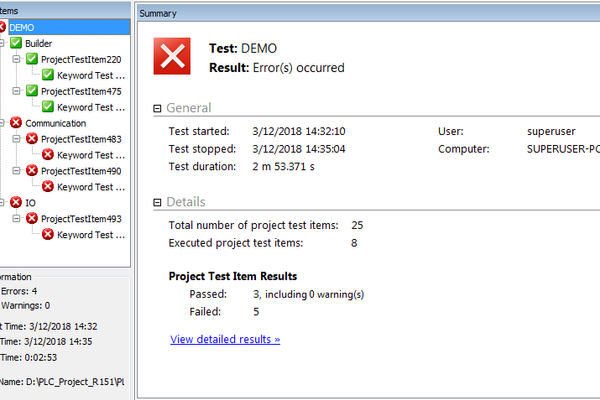
Task: Click the Test started value 3/12/2018 14:32:10
Action: click(298, 131)
